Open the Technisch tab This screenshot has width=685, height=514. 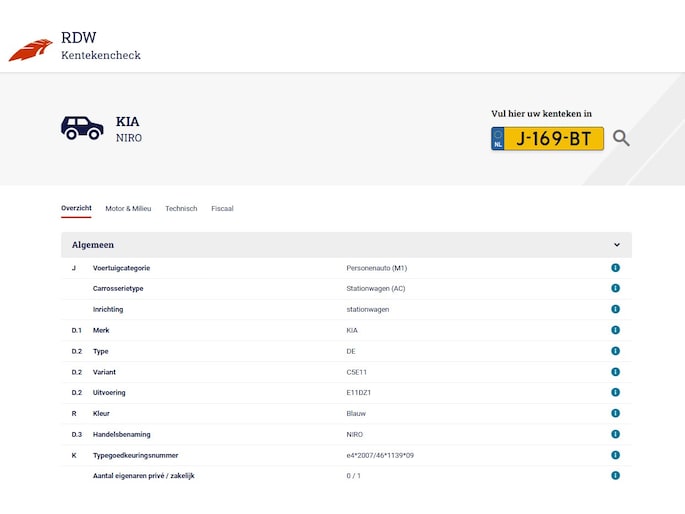tap(181, 209)
